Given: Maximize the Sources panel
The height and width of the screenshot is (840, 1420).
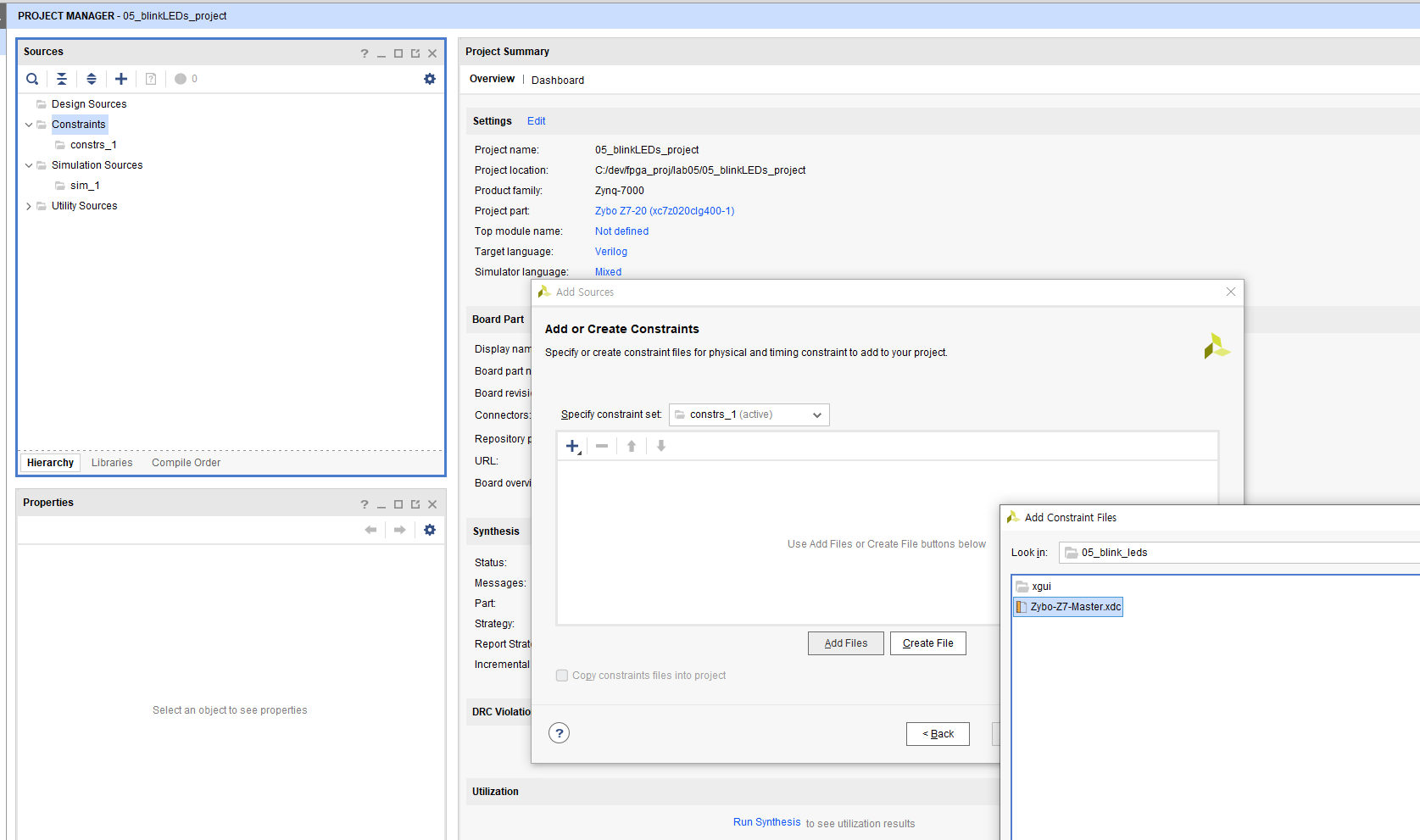Looking at the screenshot, I should coord(398,53).
